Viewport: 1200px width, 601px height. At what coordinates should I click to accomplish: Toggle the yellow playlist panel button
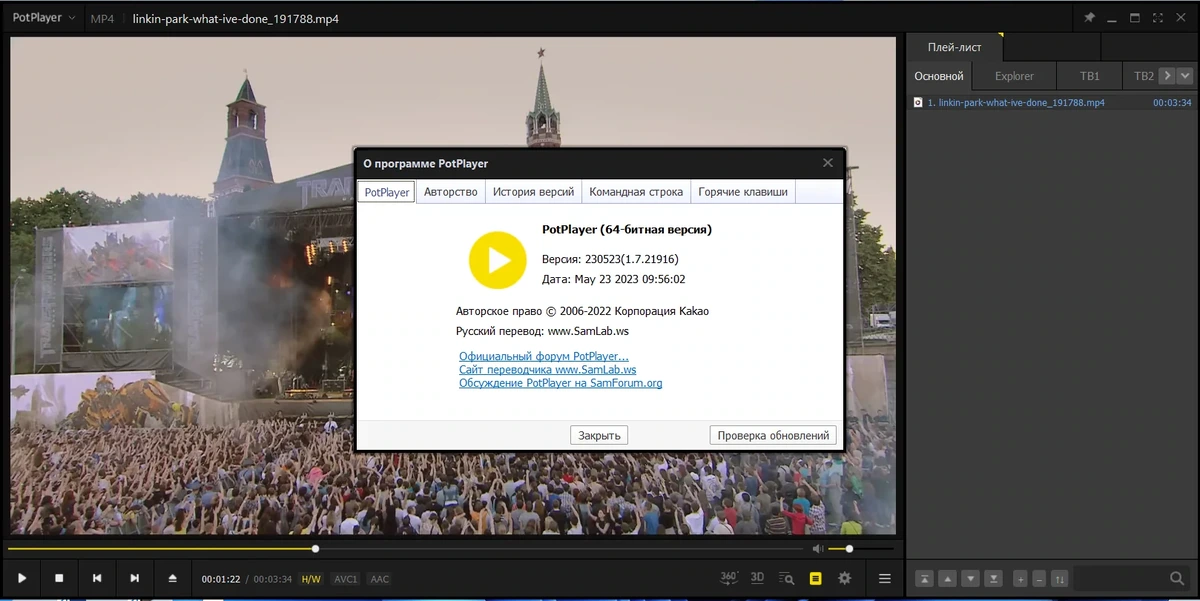pos(815,578)
